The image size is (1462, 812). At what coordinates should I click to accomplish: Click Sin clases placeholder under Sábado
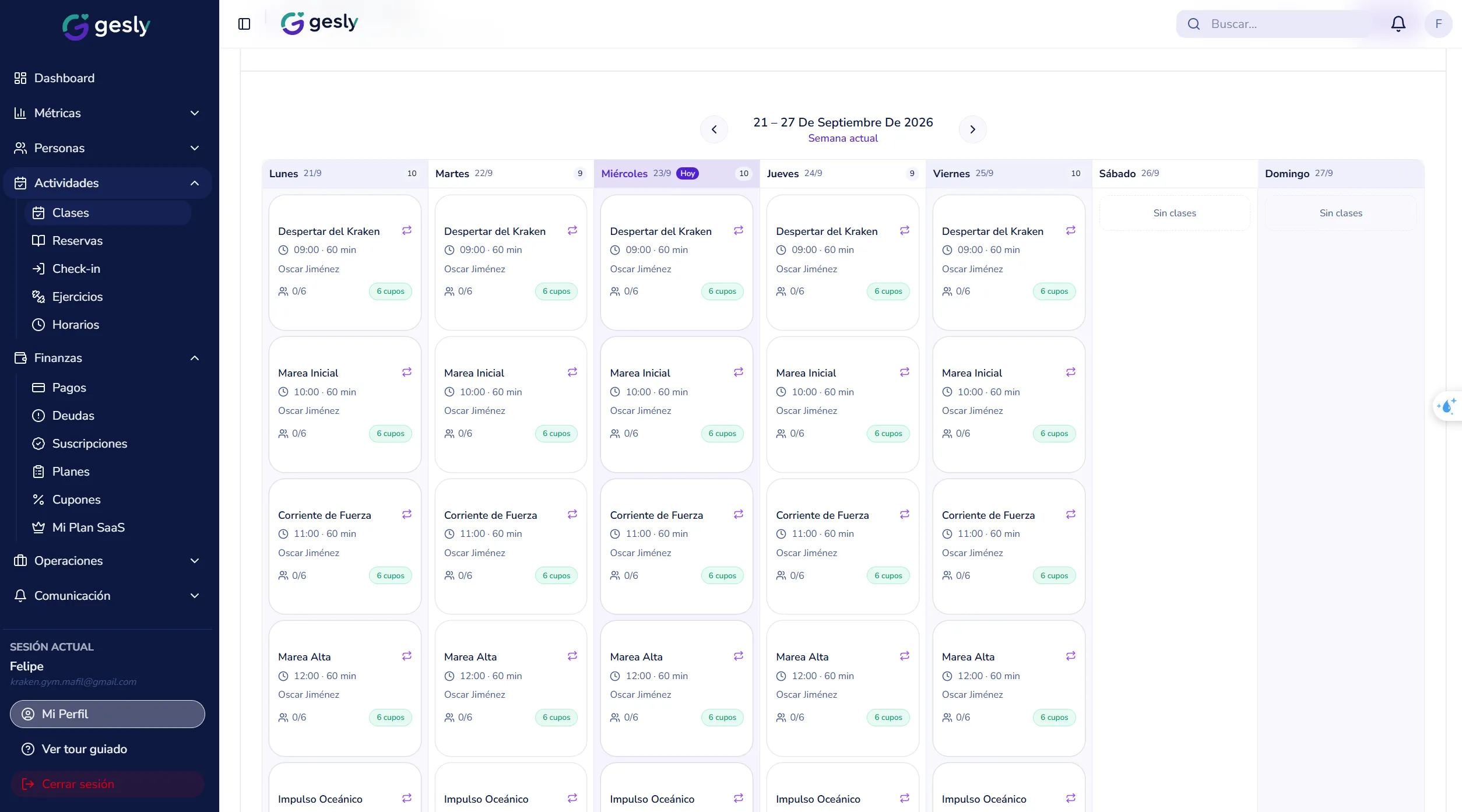point(1175,213)
